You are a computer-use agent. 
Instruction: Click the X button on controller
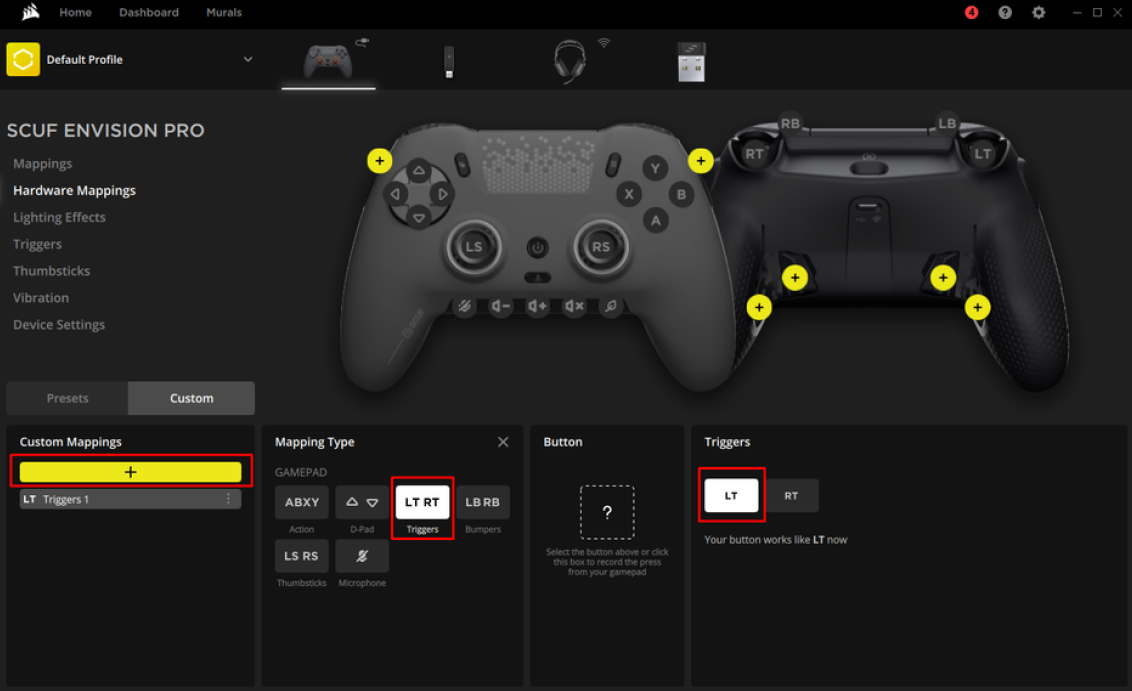tap(629, 194)
